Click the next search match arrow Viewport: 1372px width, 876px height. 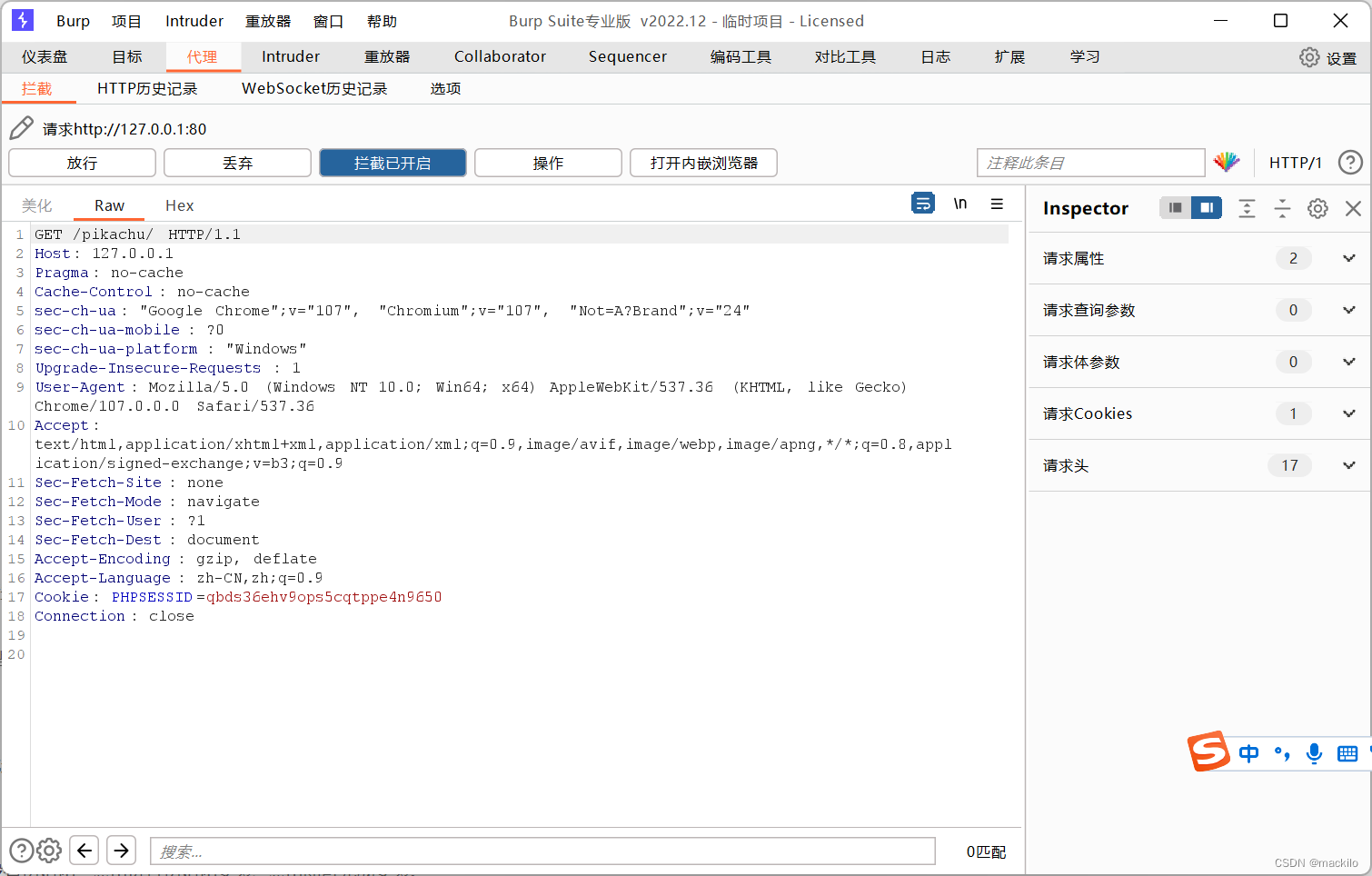121,850
